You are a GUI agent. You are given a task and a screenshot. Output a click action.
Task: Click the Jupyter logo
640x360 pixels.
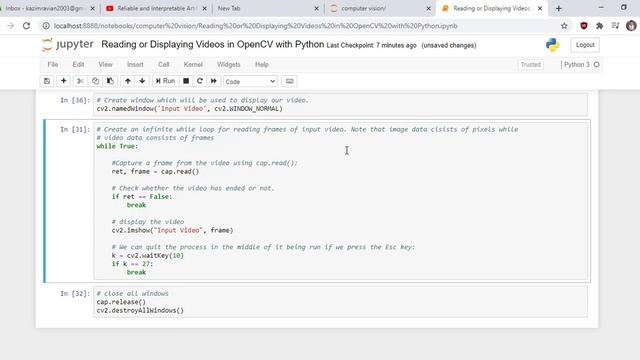click(68, 44)
